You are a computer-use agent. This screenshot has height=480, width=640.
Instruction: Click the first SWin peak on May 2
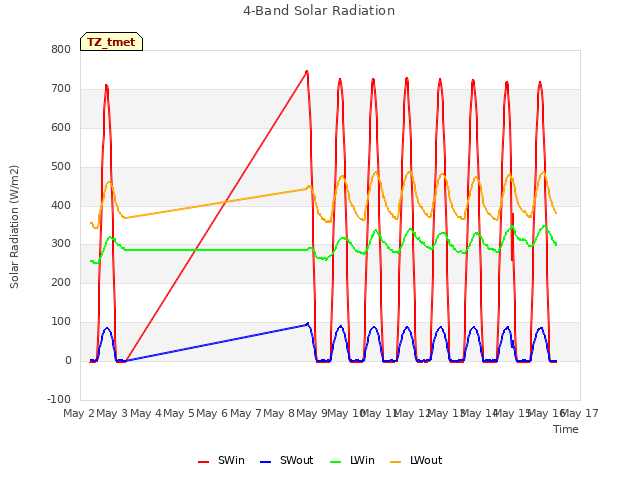[106, 86]
